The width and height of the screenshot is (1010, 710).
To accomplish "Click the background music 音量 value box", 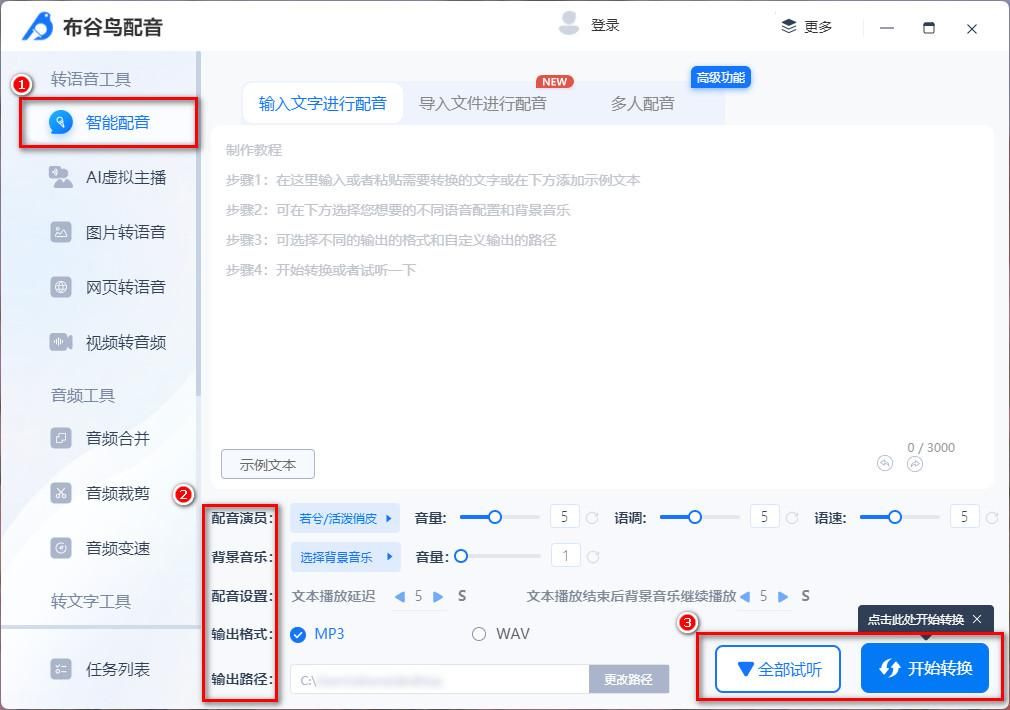I will (566, 555).
